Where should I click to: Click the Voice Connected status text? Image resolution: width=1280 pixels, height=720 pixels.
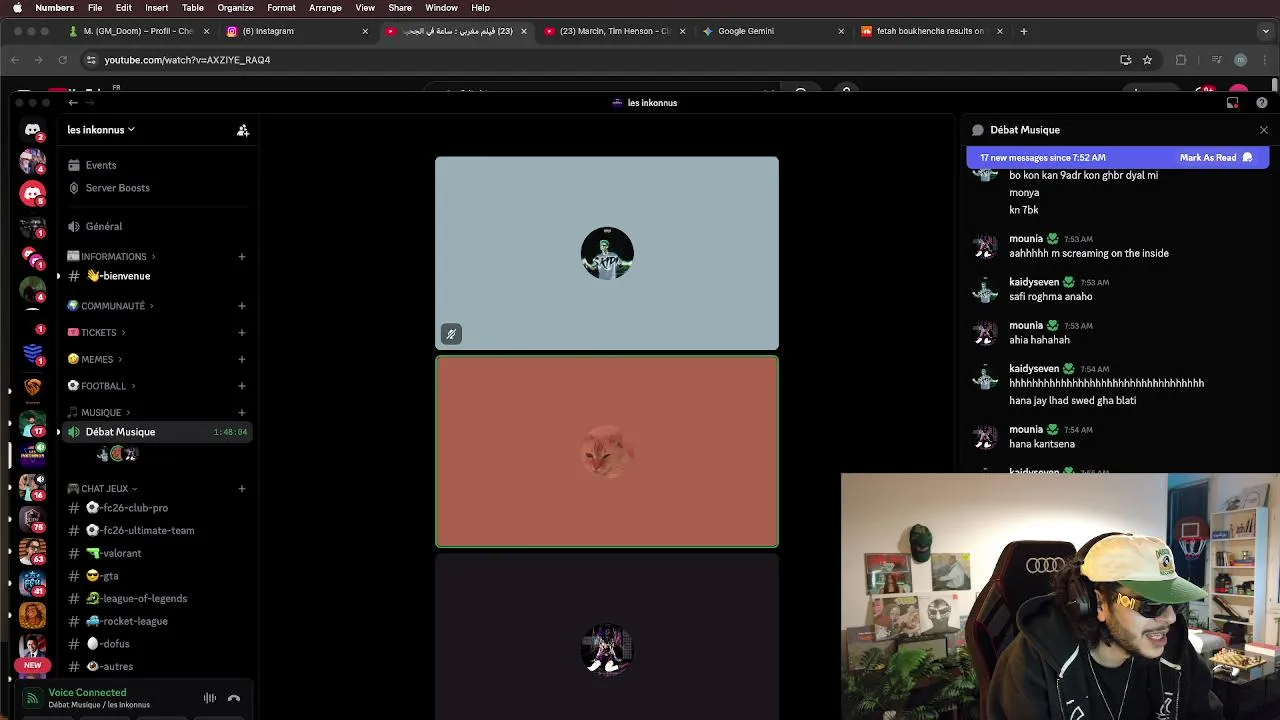[x=87, y=692]
